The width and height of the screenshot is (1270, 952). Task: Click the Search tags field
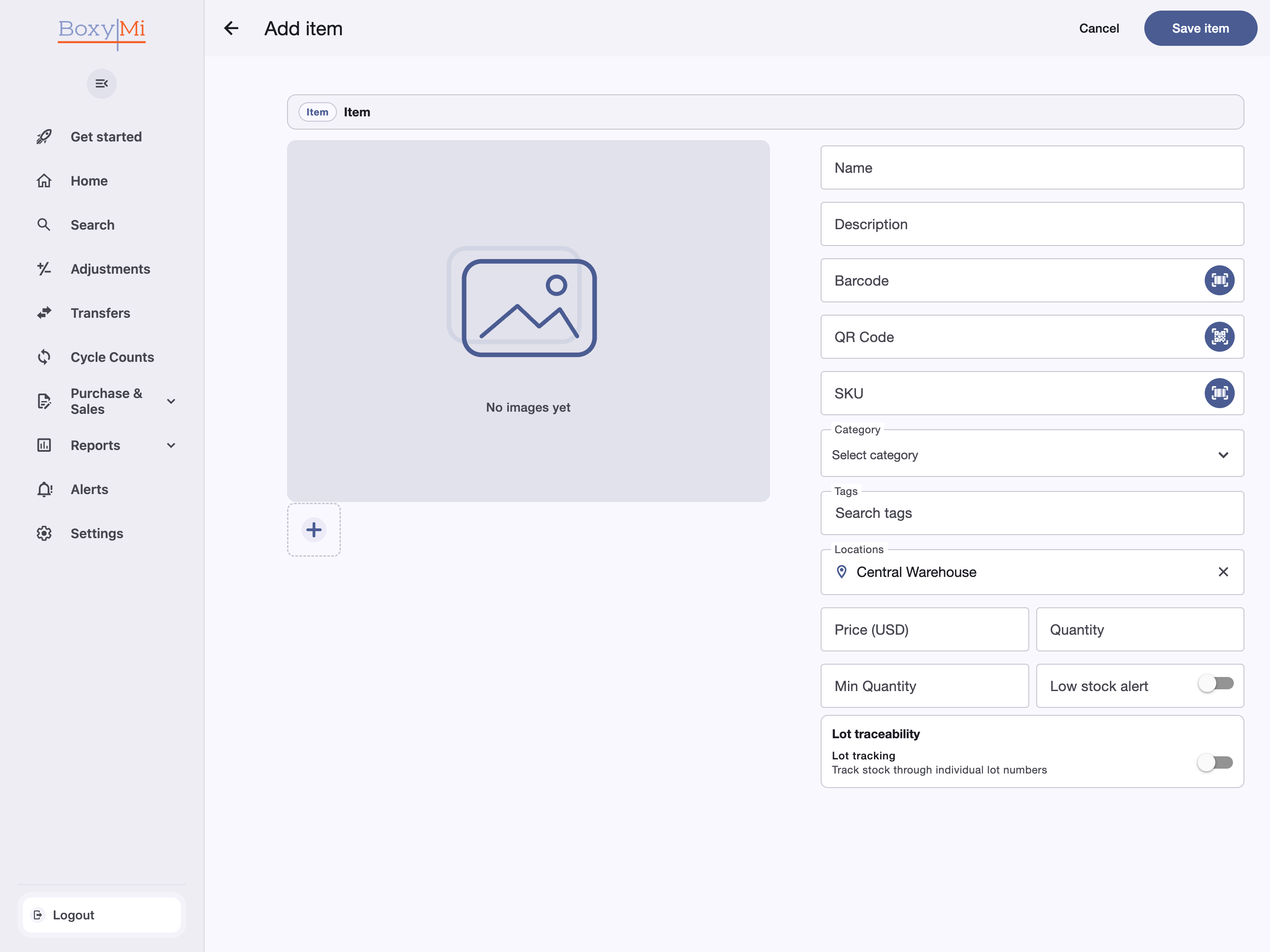coord(1032,513)
